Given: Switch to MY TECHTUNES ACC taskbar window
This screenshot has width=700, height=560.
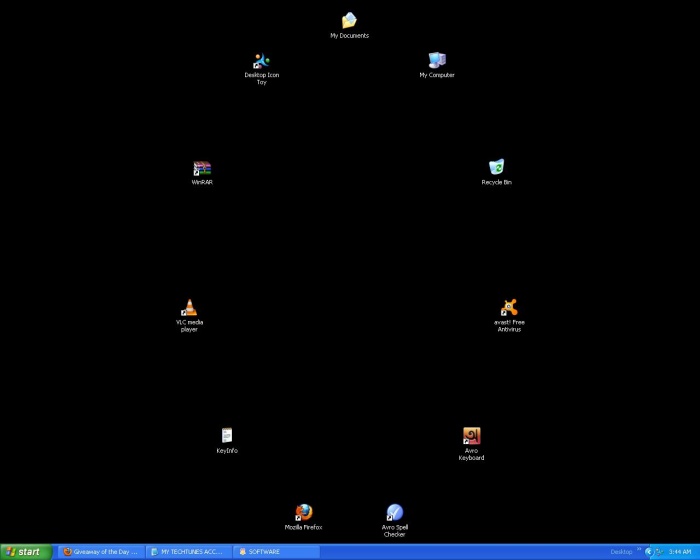Looking at the screenshot, I should click(189, 552).
